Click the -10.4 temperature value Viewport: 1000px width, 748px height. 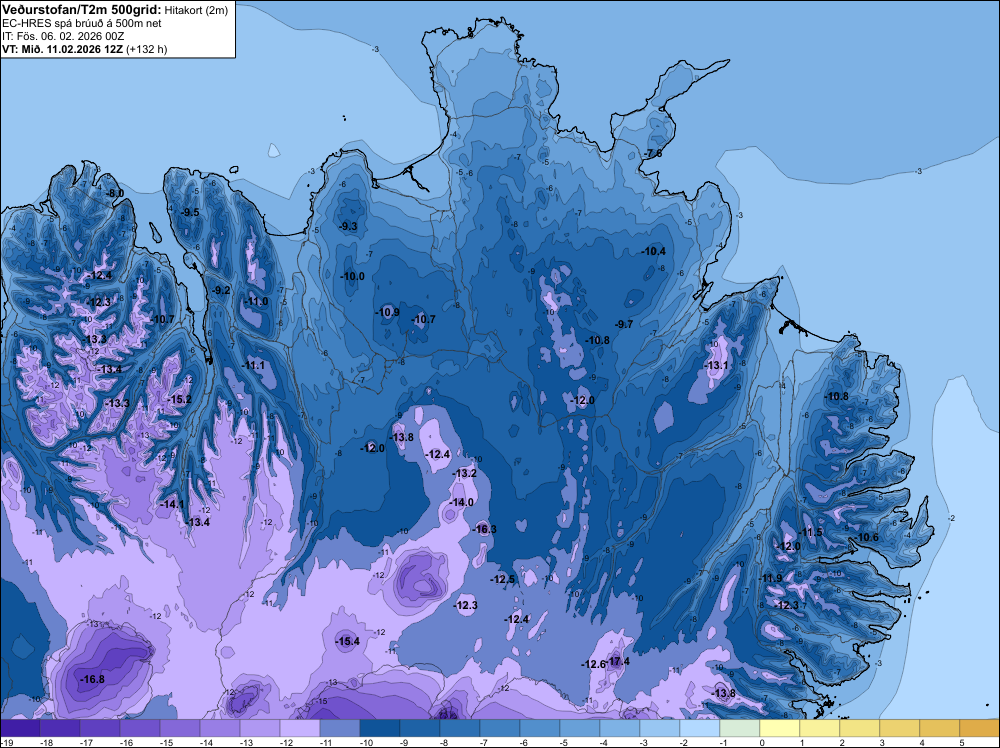point(654,251)
